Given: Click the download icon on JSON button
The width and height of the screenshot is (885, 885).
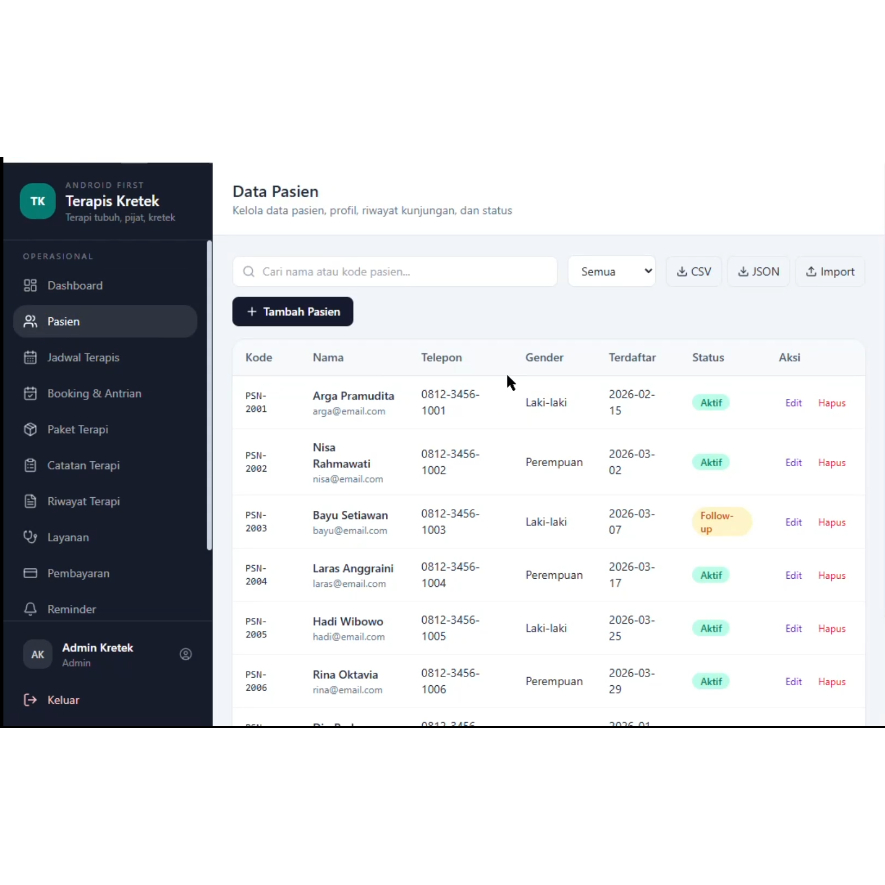Looking at the screenshot, I should point(743,271).
